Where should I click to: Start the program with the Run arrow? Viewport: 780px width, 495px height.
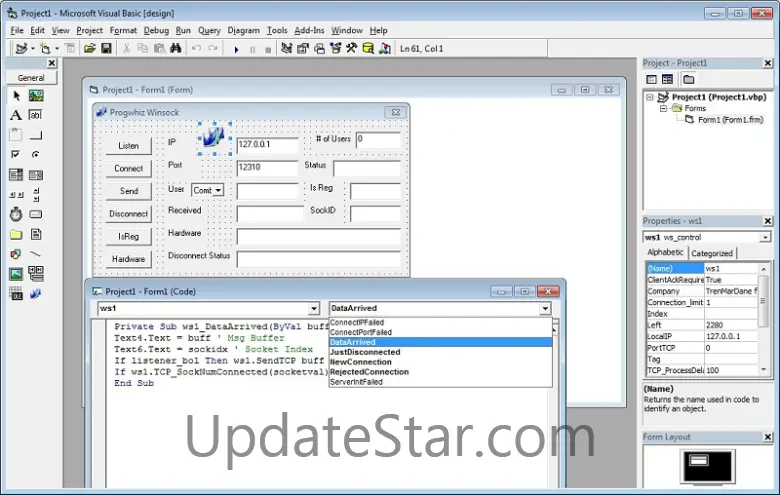click(x=237, y=49)
